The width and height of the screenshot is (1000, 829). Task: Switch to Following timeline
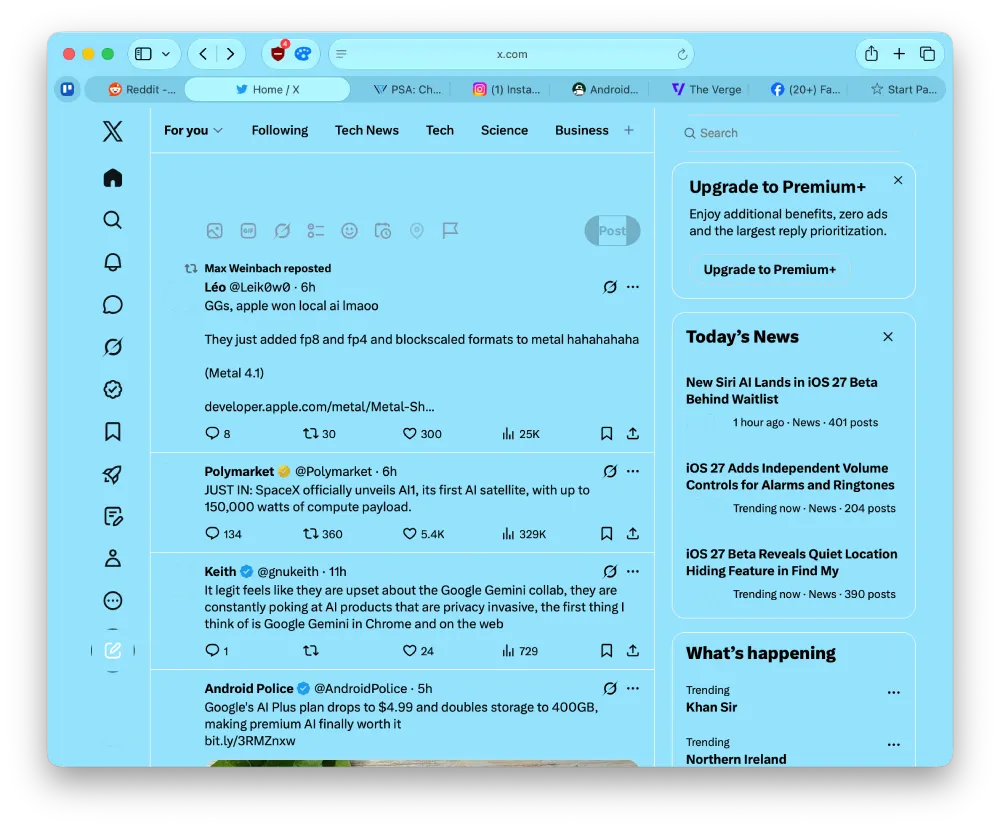click(279, 130)
